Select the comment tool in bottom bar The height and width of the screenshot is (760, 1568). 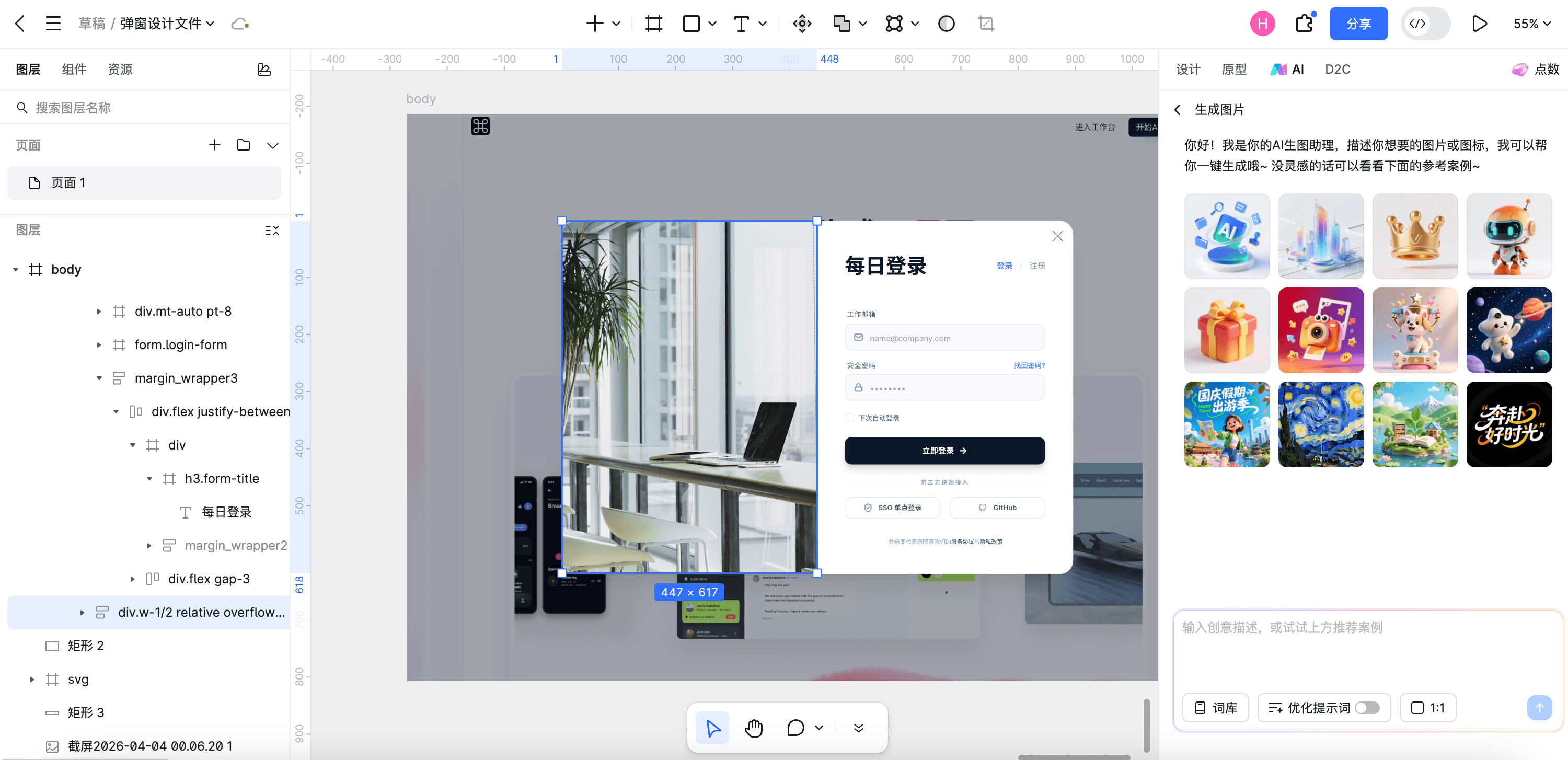(795, 728)
